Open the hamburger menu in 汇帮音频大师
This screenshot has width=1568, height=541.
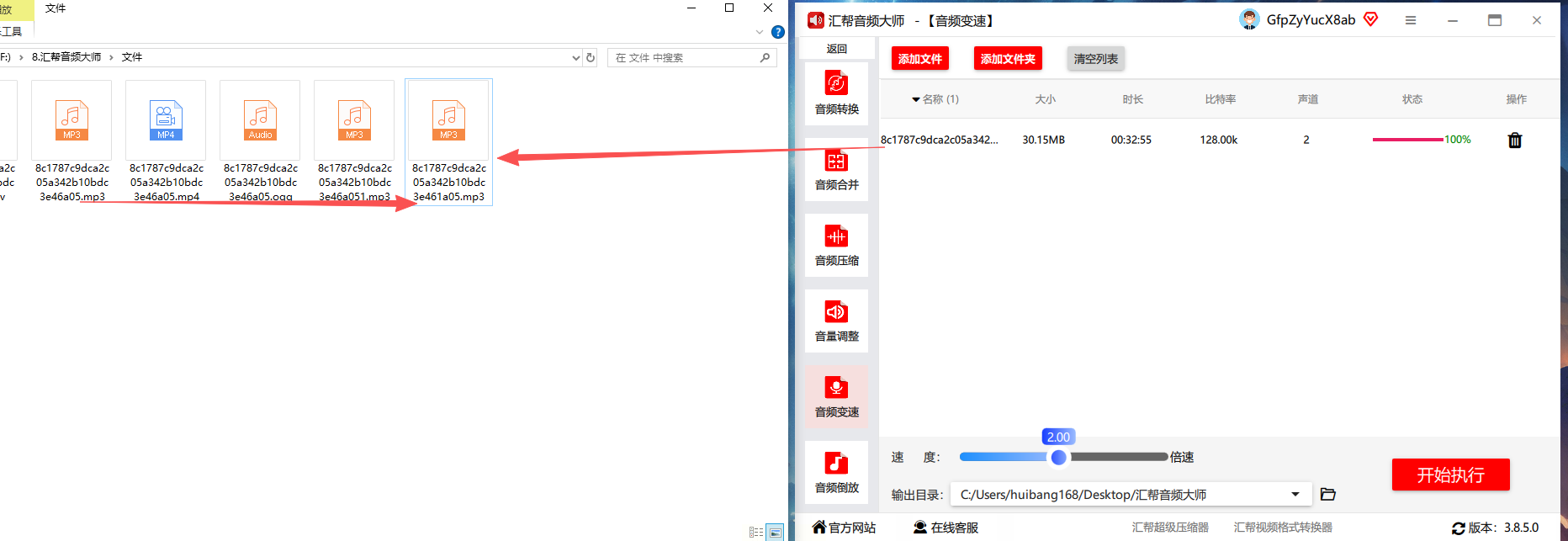point(1411,20)
